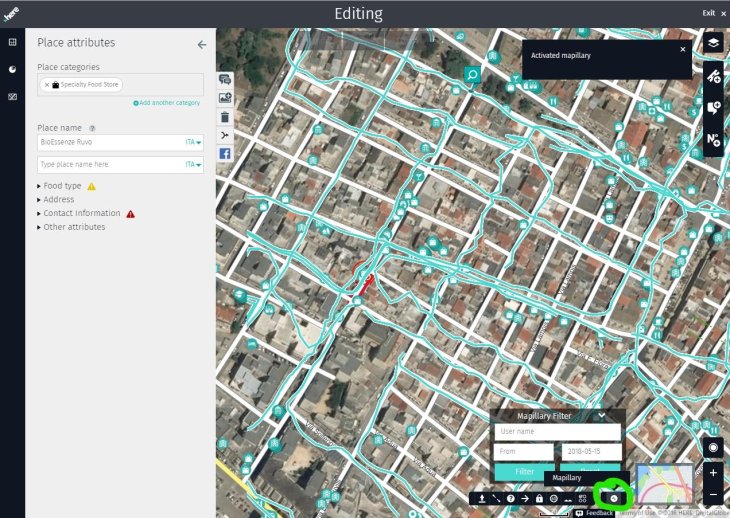Click the Place categories field box
Image resolution: width=730 pixels, height=518 pixels.
tap(120, 84)
